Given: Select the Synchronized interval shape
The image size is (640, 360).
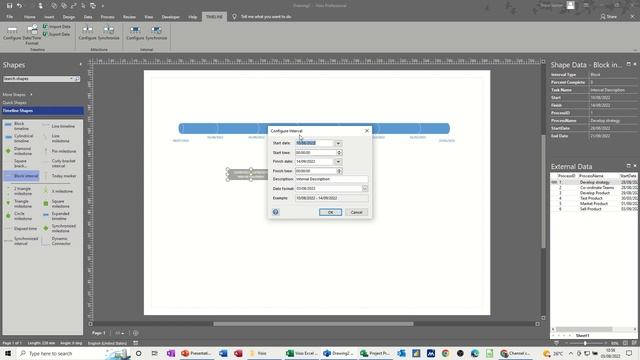Looking at the screenshot, I should pyautogui.click(x=21, y=241).
